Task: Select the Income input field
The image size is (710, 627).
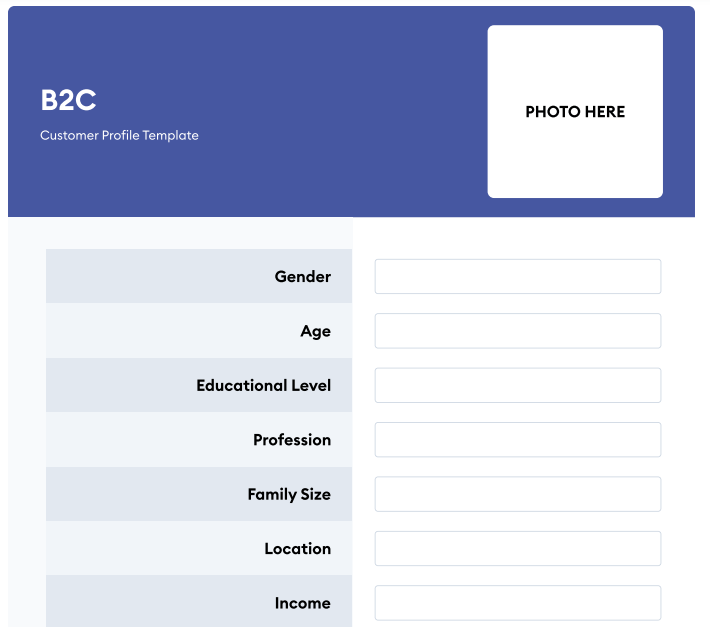Action: pos(517,603)
